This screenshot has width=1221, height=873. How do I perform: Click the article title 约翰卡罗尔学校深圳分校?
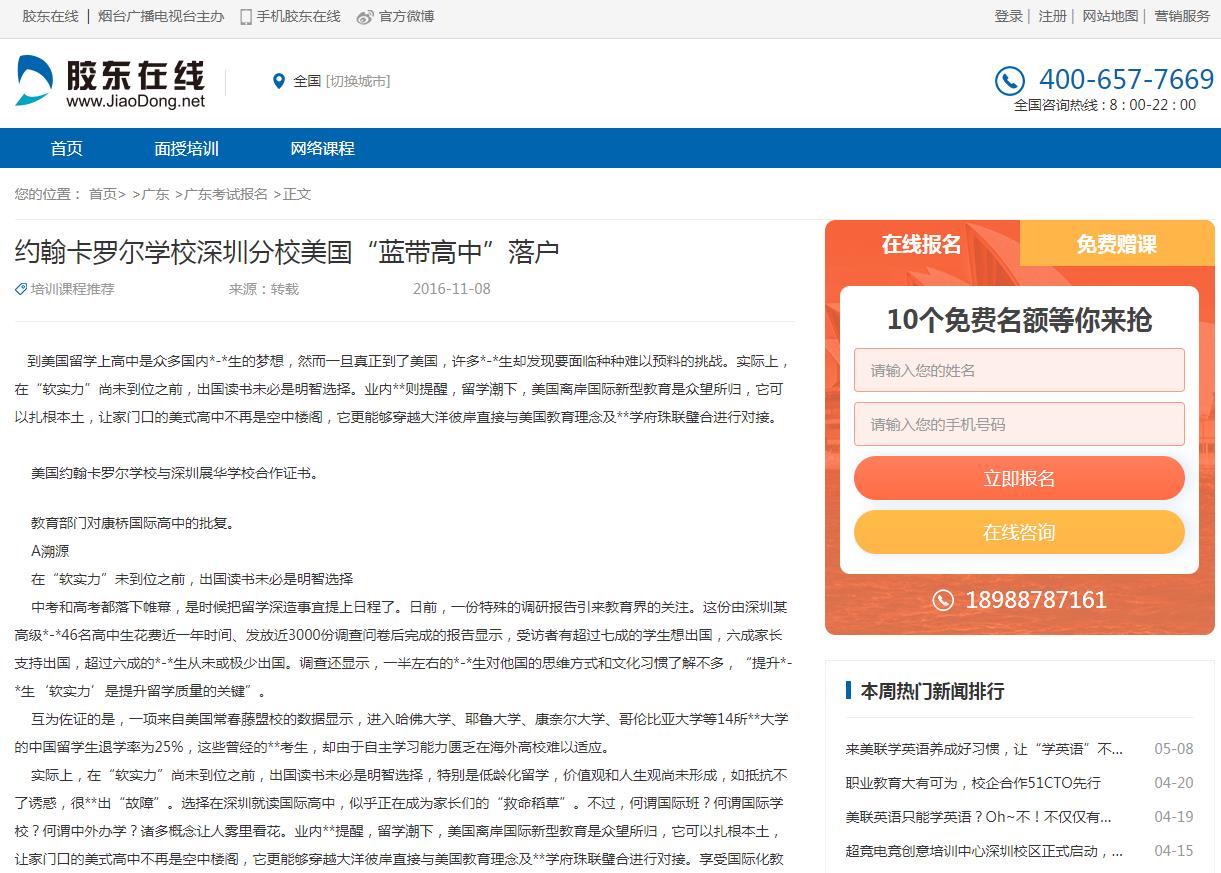point(286,251)
